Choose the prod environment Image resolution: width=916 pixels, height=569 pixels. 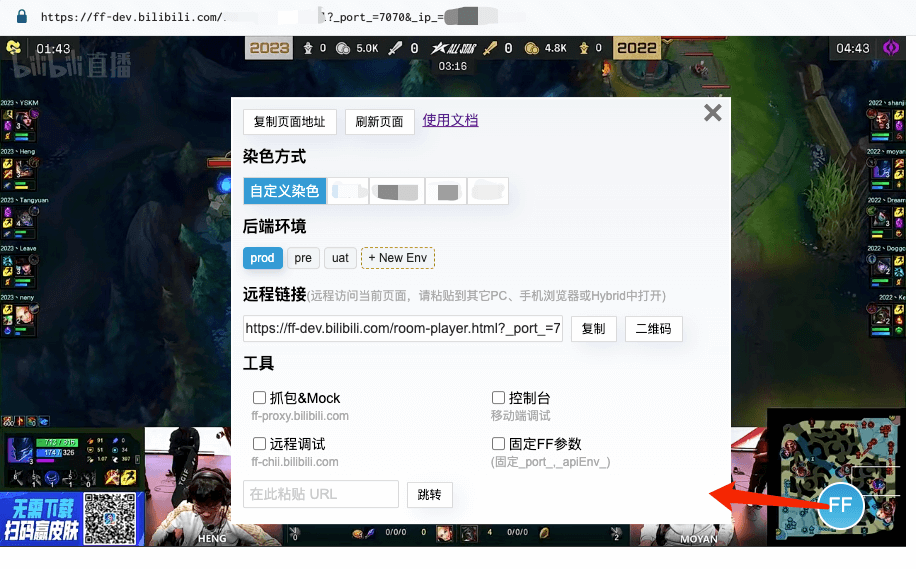(263, 258)
